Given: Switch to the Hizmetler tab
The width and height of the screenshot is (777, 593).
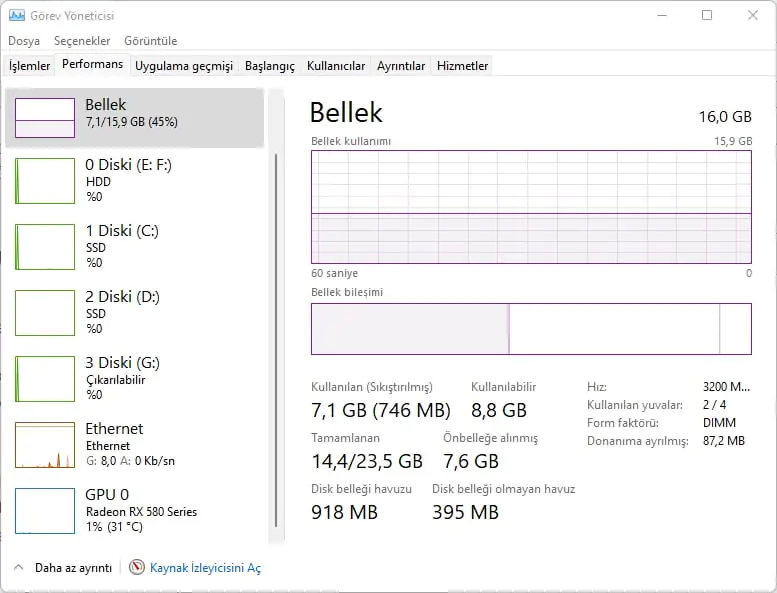Looking at the screenshot, I should 462,66.
